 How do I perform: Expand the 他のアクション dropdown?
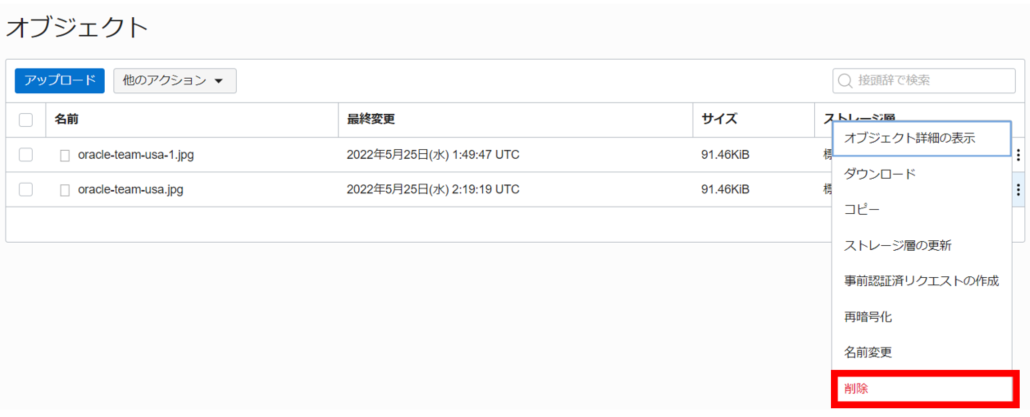click(x=175, y=80)
